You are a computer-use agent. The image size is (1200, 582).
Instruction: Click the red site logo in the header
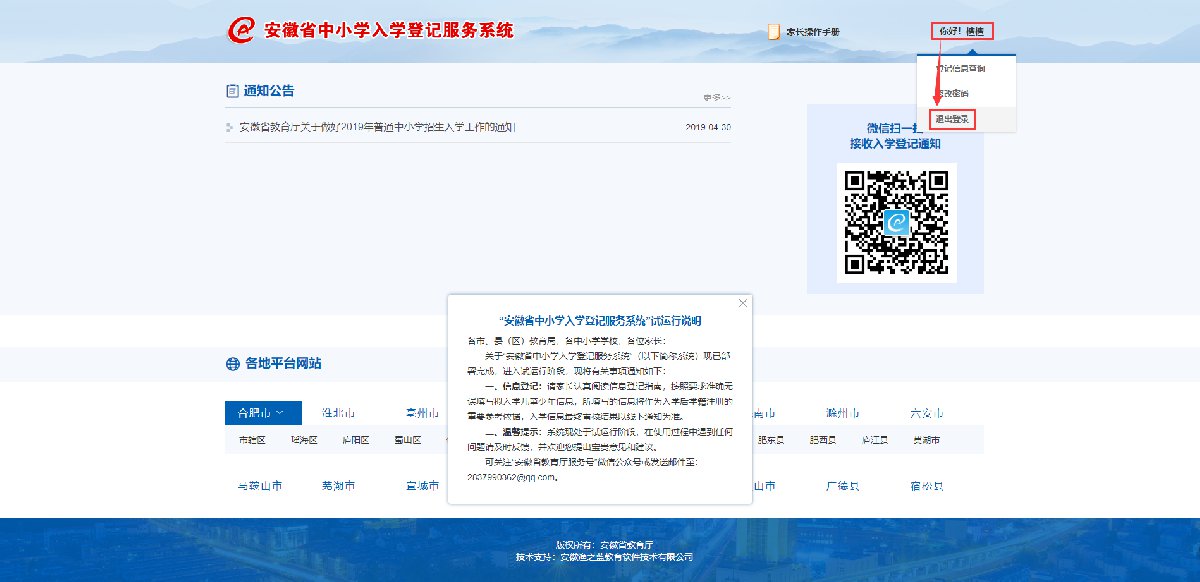click(x=241, y=30)
